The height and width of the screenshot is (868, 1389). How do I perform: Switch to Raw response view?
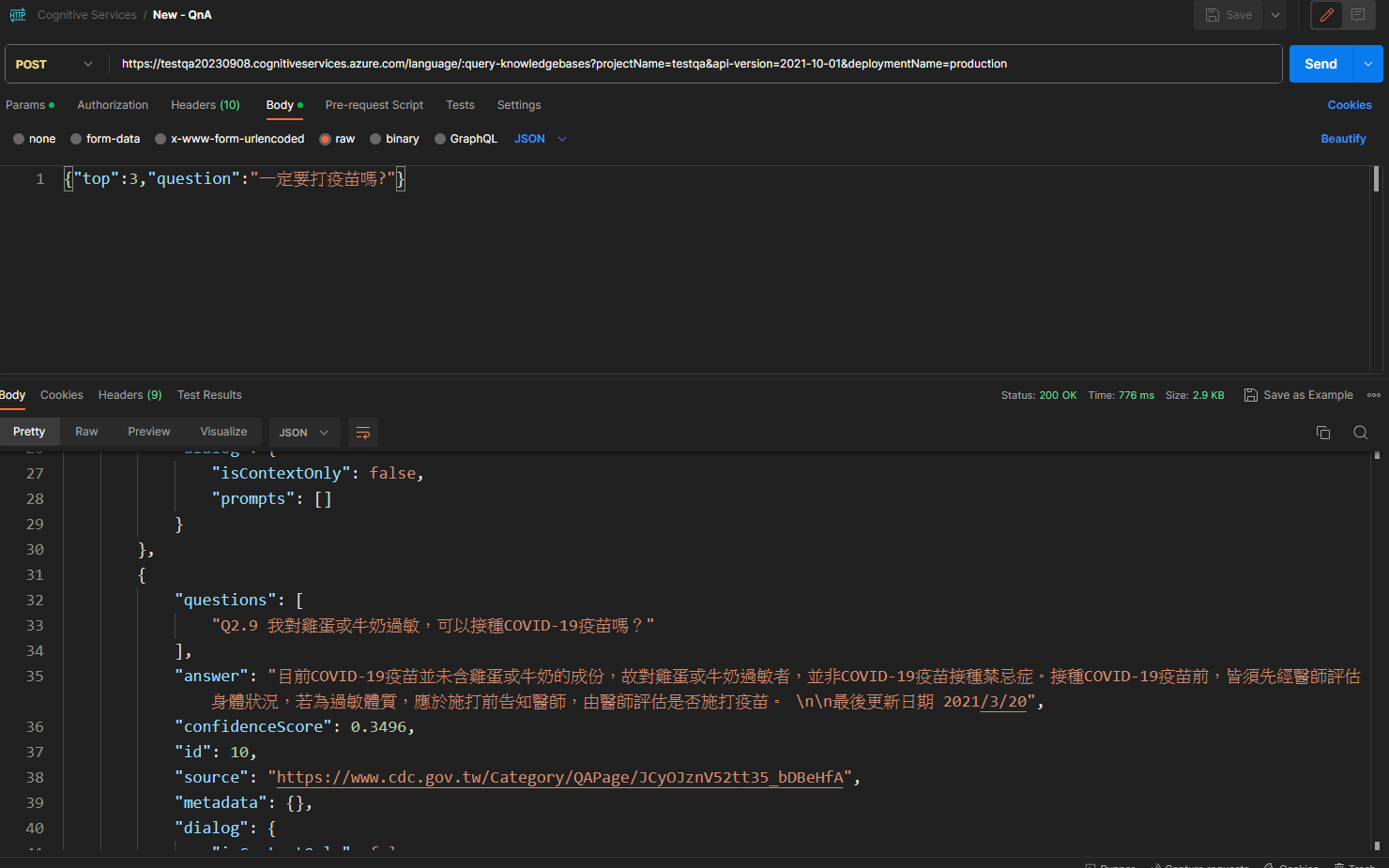tap(86, 432)
